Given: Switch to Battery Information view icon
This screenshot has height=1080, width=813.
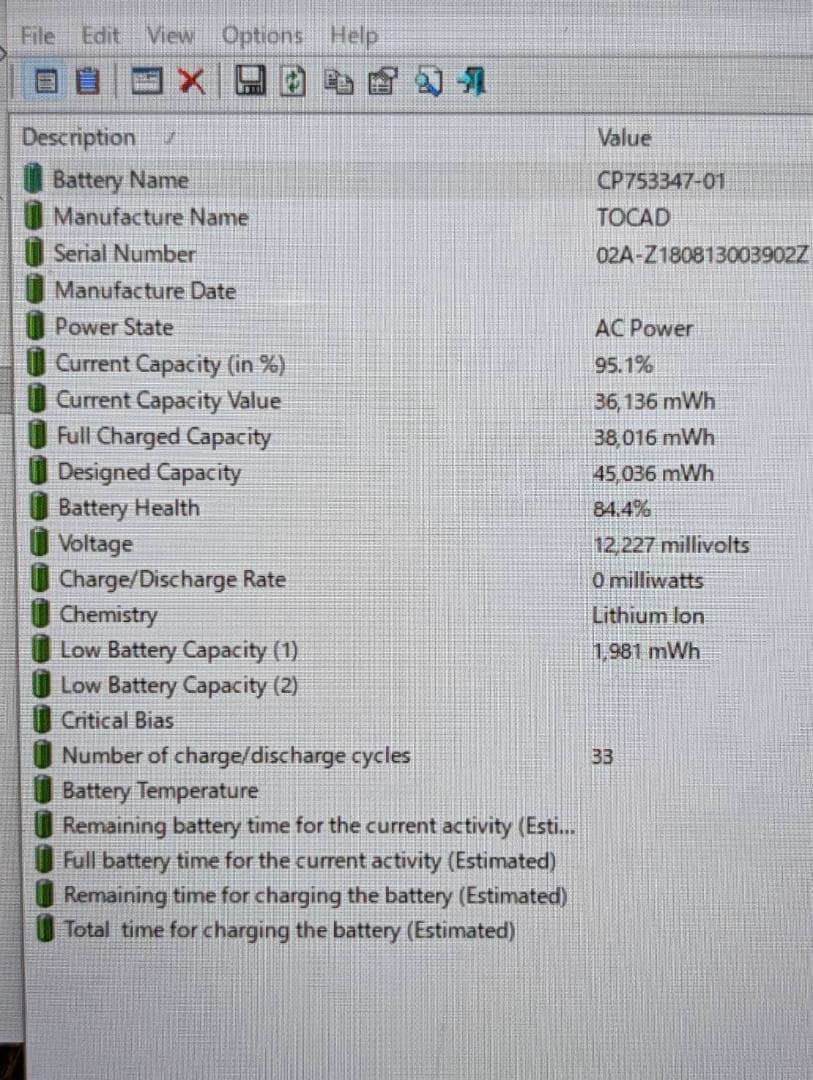Looking at the screenshot, I should (46, 81).
